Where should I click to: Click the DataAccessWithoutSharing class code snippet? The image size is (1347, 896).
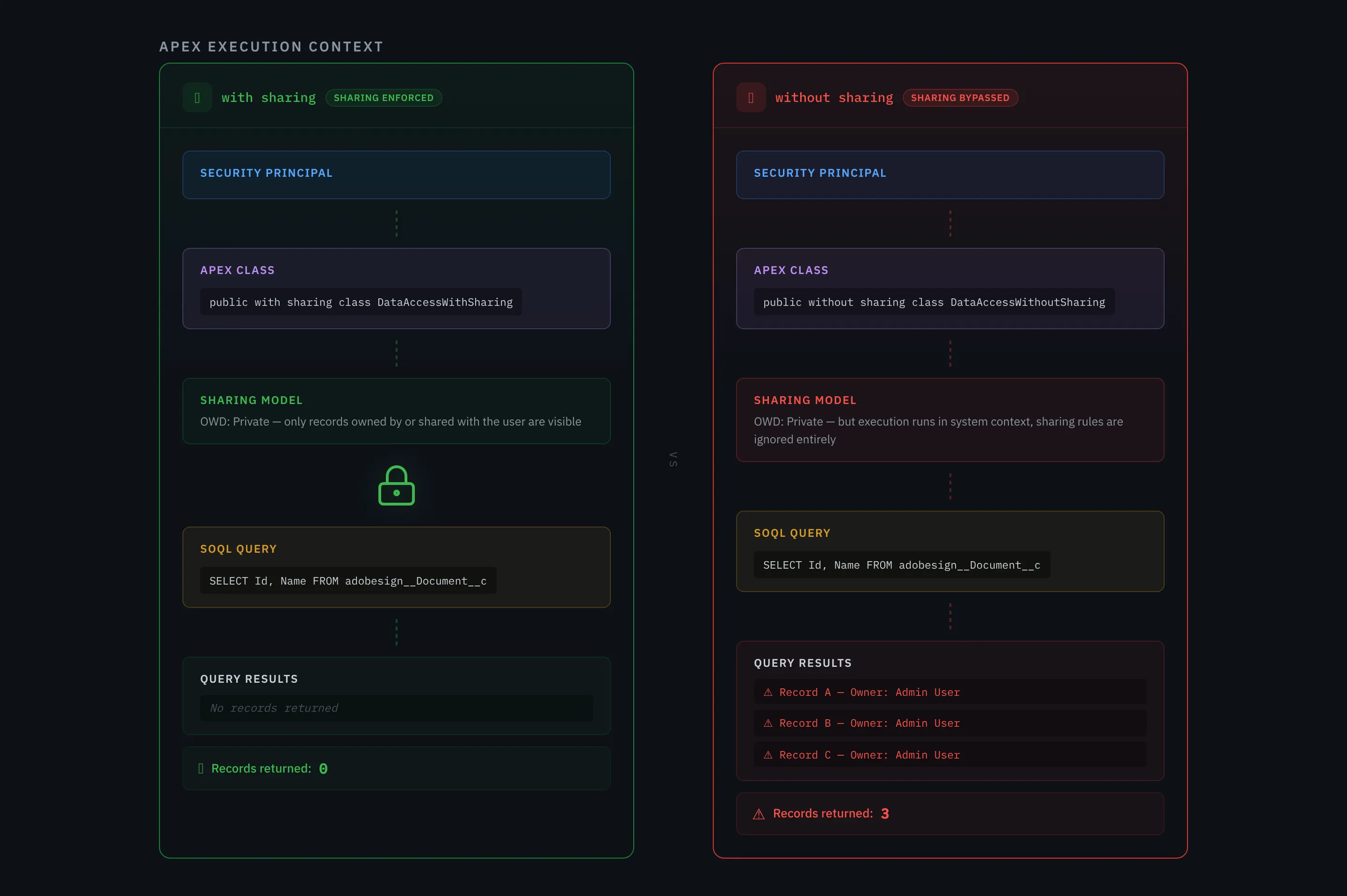[934, 302]
